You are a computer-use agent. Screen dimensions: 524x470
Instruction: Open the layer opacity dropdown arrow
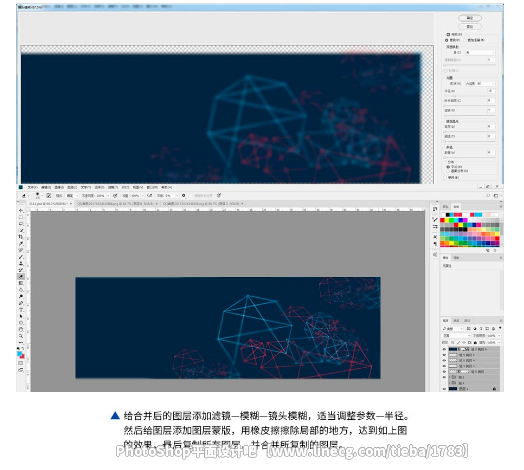pyautogui.click(x=499, y=335)
